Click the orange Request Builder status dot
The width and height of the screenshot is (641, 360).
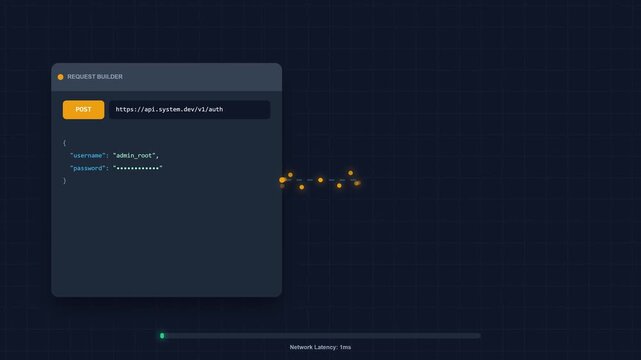click(61, 77)
